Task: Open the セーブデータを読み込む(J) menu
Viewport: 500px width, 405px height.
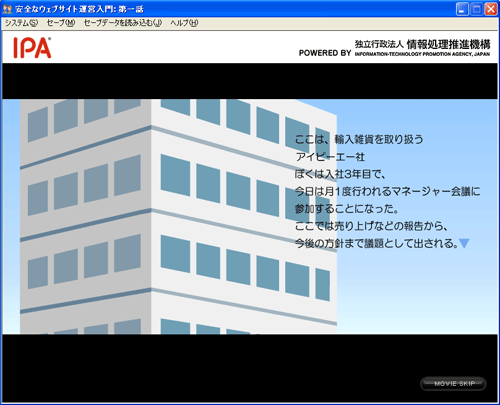Action: pyautogui.click(x=122, y=23)
